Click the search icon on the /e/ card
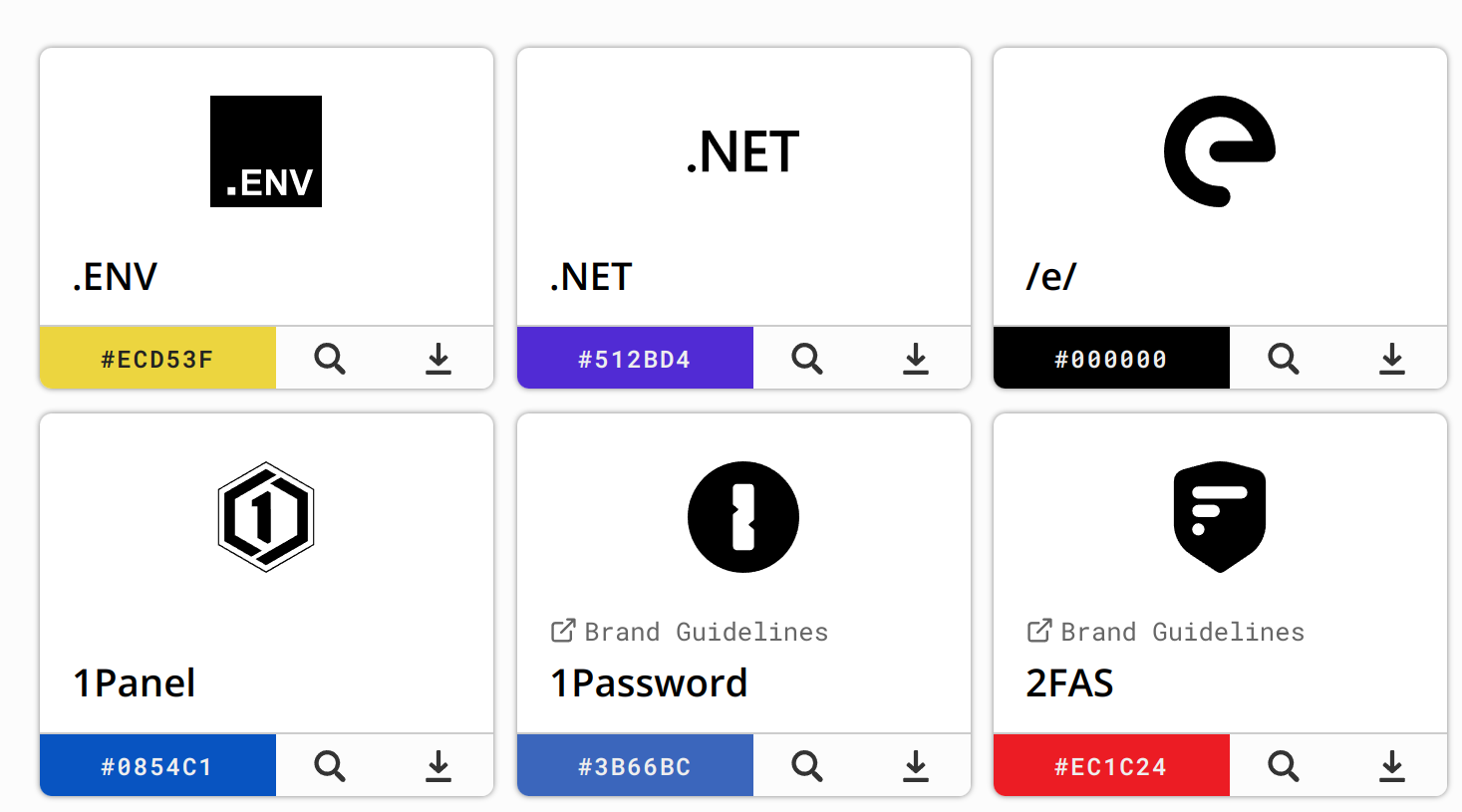 (1284, 358)
